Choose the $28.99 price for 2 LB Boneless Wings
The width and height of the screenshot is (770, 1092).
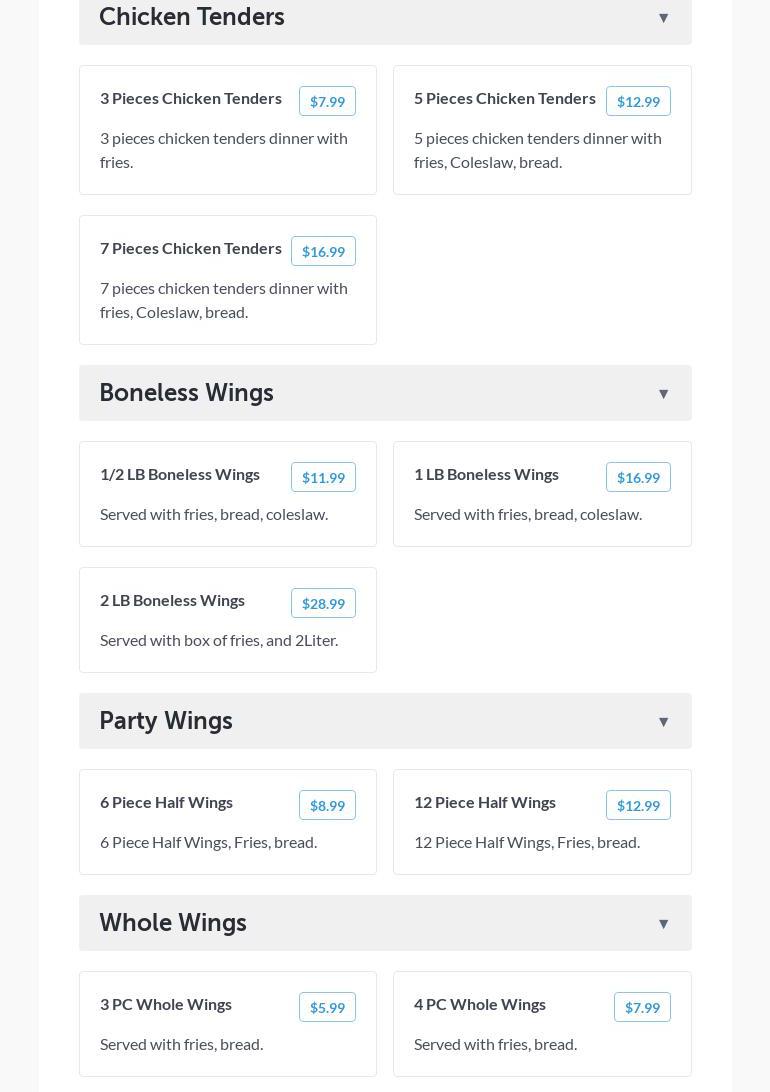coord(323,603)
